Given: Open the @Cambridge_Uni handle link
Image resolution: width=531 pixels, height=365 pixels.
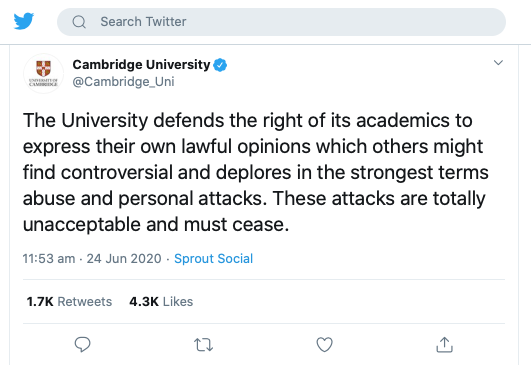Looking at the screenshot, I should point(123,82).
